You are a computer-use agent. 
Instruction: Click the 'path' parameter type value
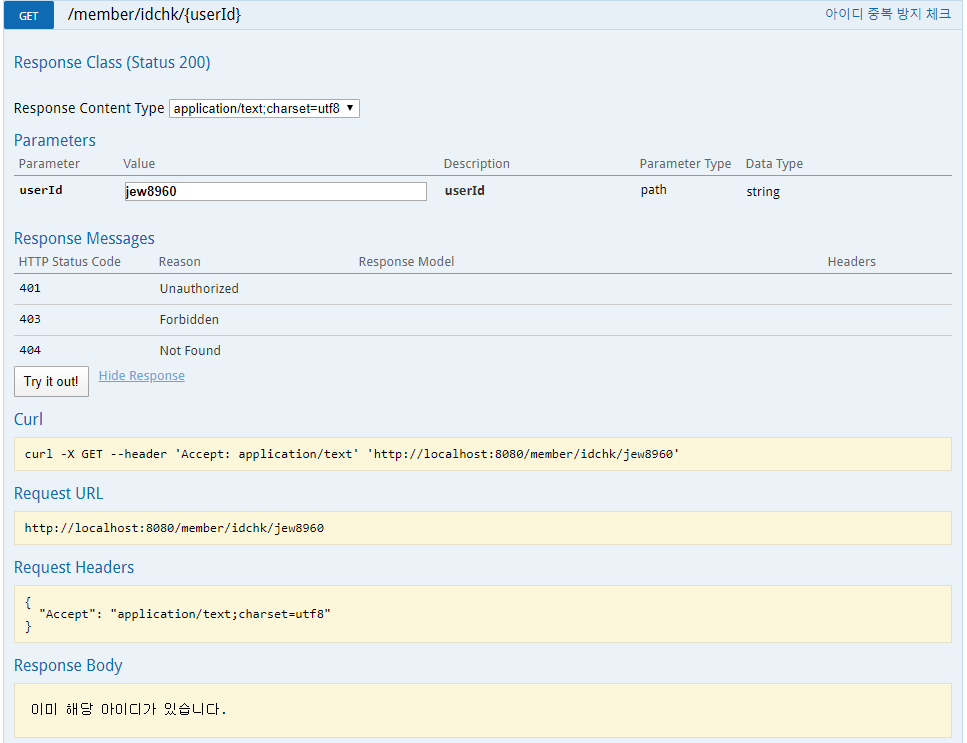pos(653,190)
